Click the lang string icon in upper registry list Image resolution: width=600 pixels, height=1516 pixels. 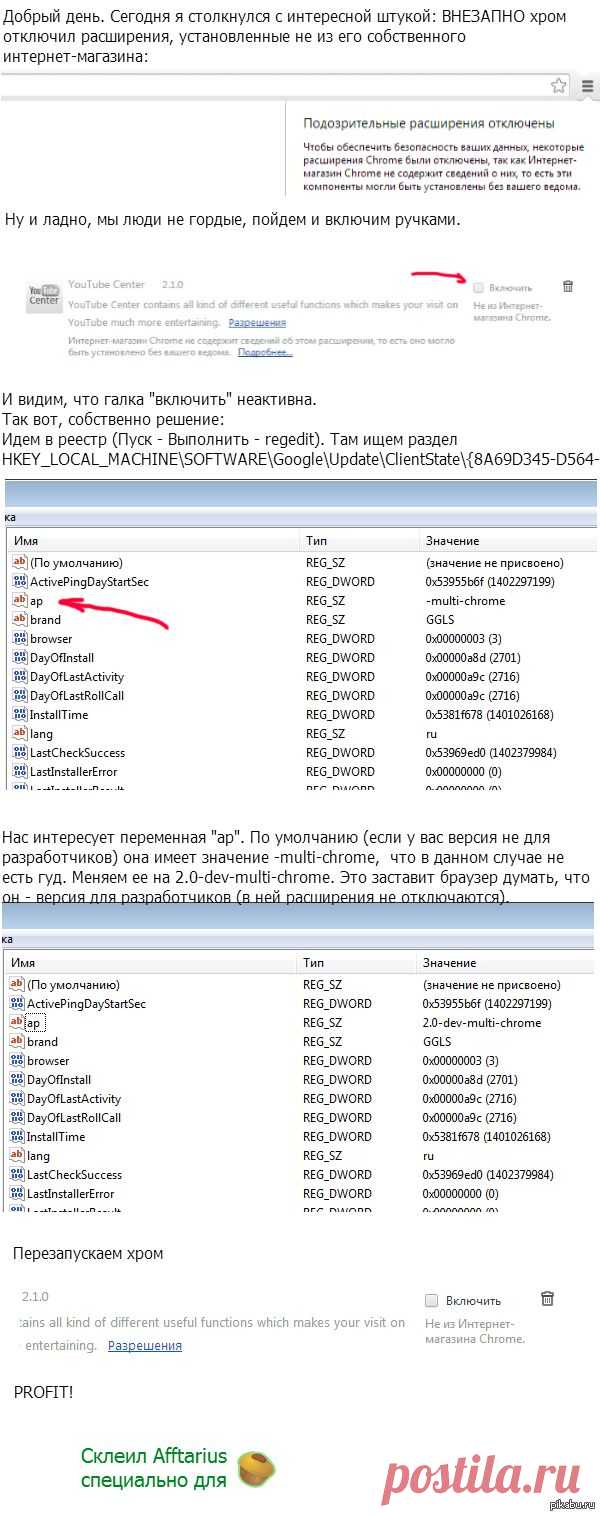(19, 733)
